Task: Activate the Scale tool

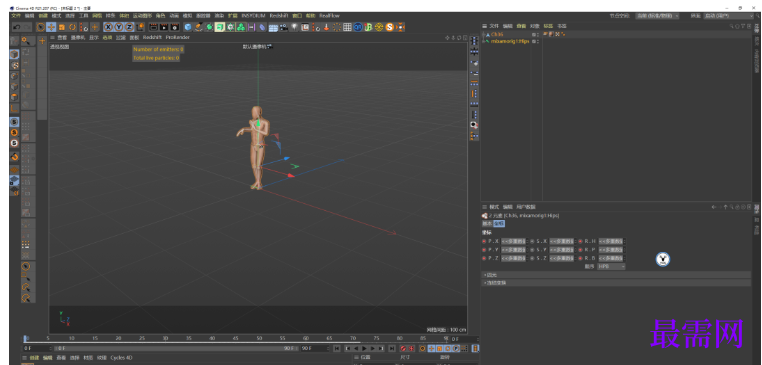Action: [62, 27]
